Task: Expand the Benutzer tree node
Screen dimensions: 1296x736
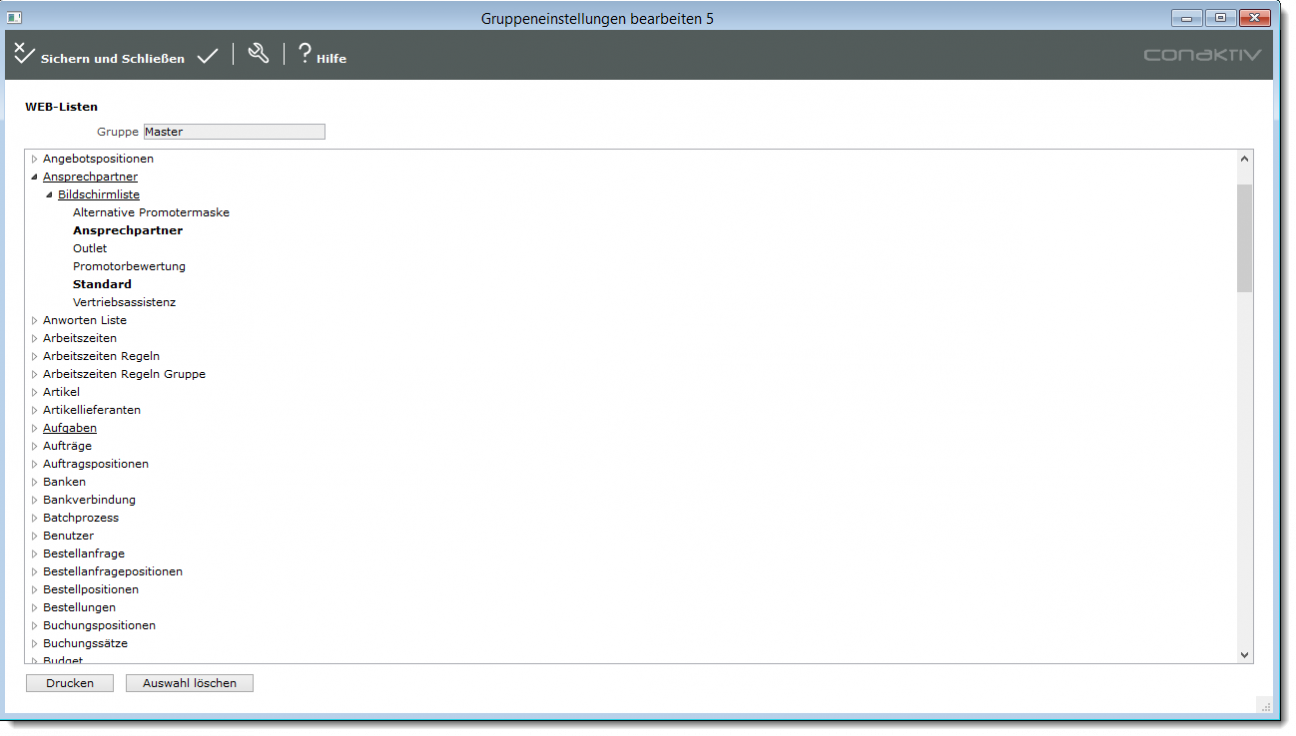Action: (x=34, y=537)
